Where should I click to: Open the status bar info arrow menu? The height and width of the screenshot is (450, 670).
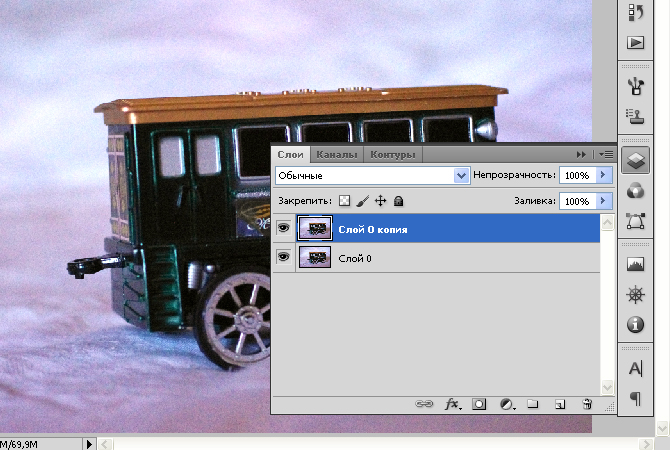click(89, 444)
